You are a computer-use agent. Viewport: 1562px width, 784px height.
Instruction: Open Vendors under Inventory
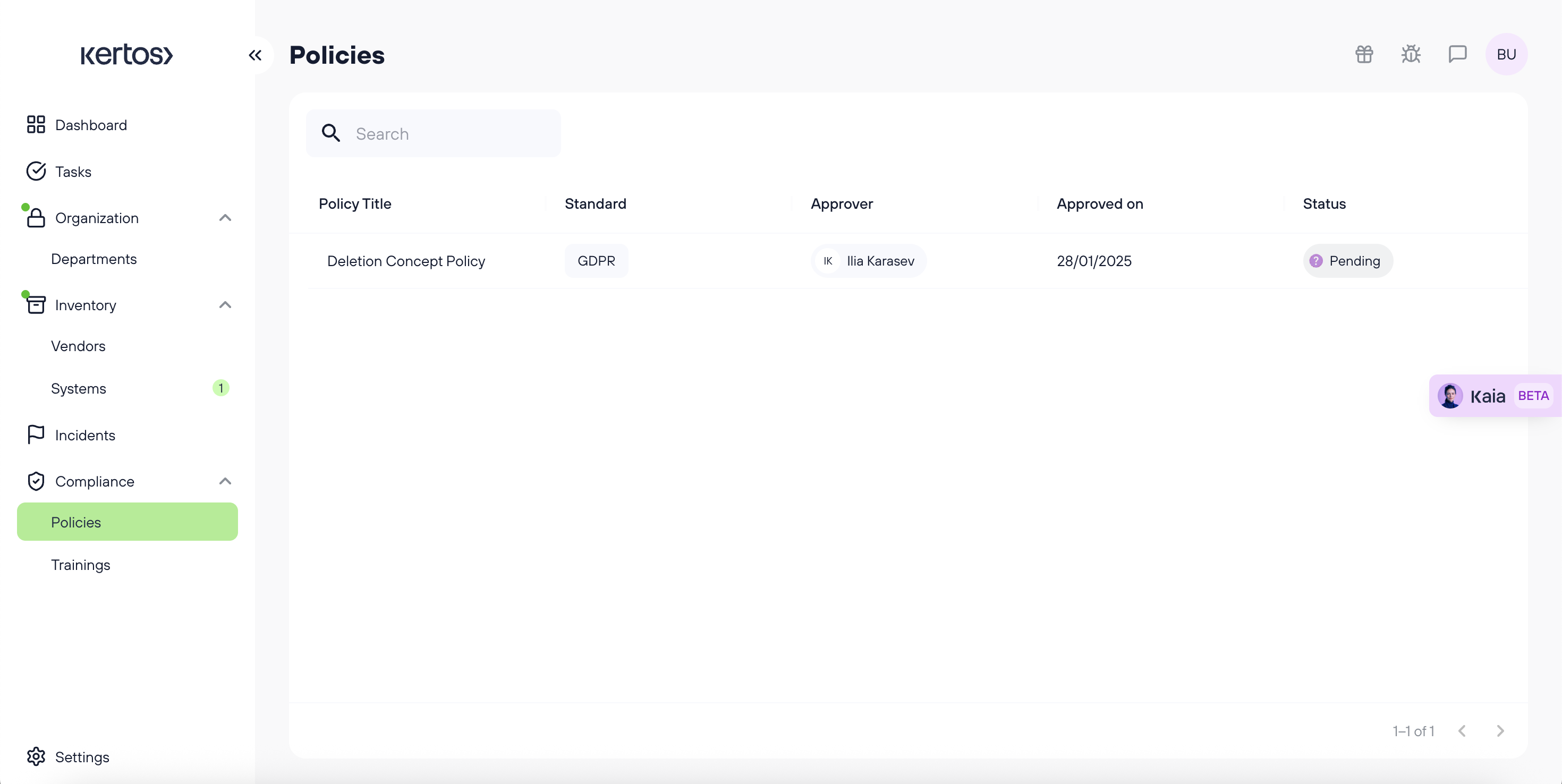(78, 346)
